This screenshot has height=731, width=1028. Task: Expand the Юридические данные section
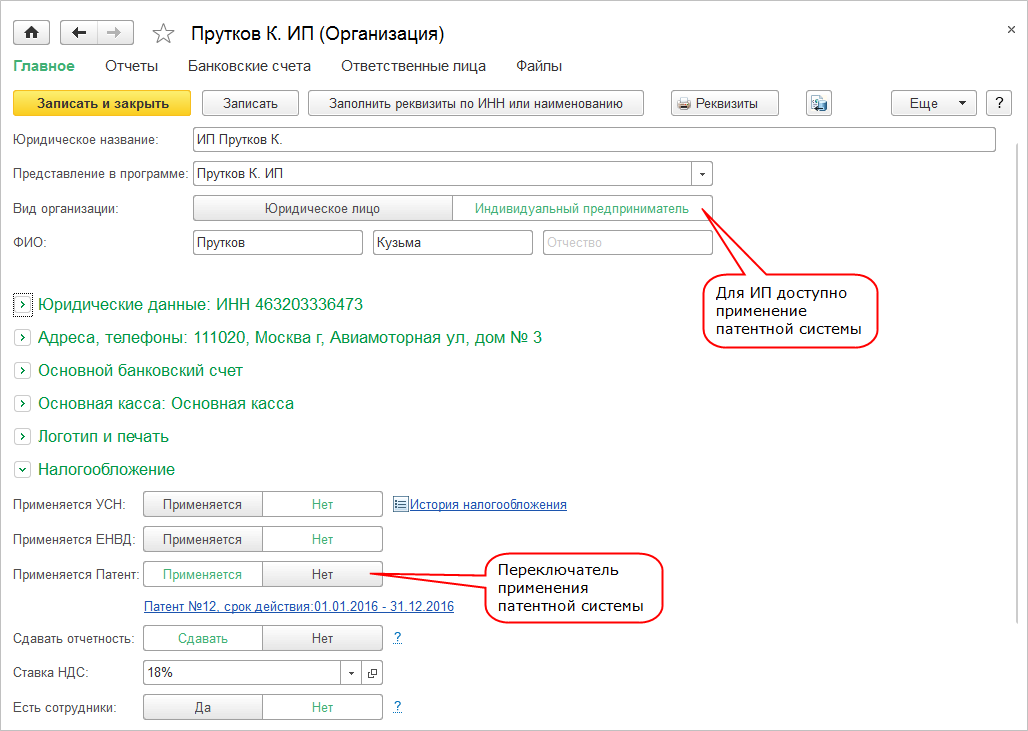[23, 304]
